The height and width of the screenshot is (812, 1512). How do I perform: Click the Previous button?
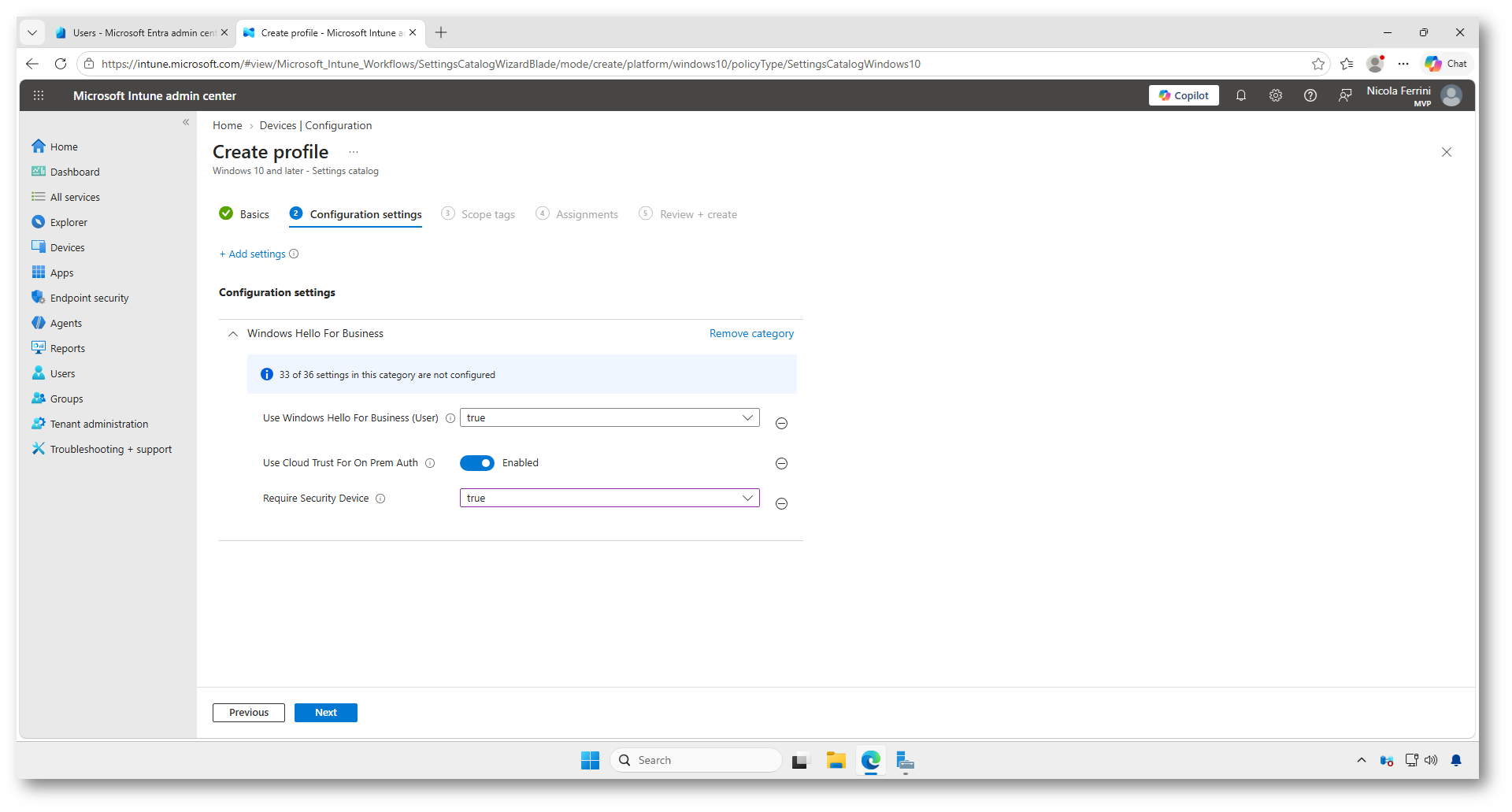tap(249, 713)
